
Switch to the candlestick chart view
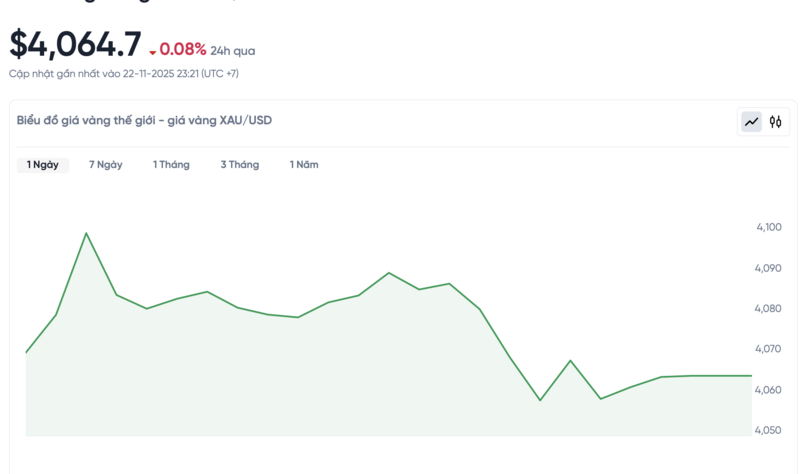click(x=776, y=122)
